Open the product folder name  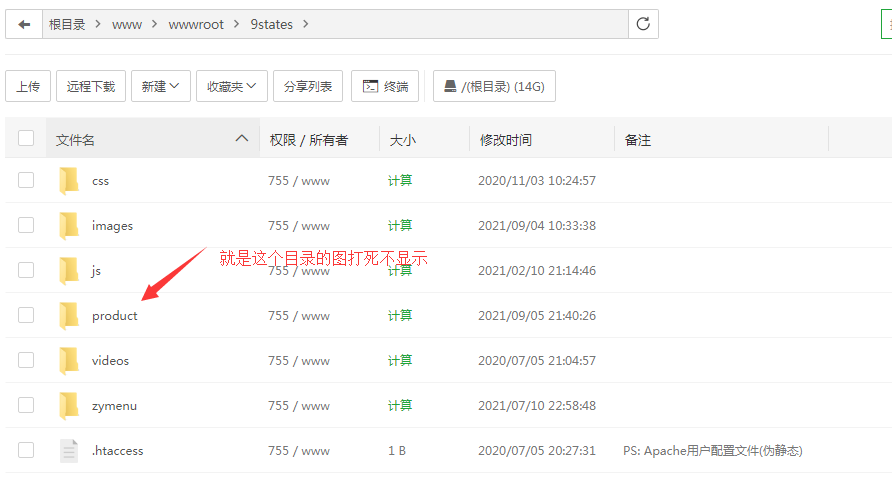point(114,316)
